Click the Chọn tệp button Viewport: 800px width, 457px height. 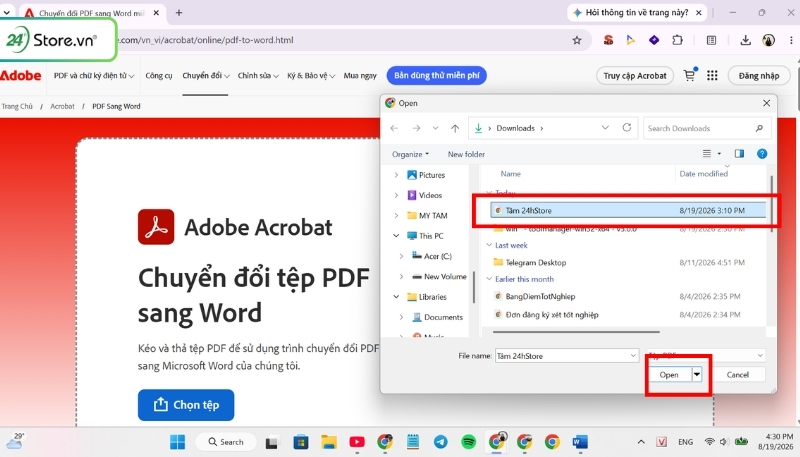(x=186, y=405)
